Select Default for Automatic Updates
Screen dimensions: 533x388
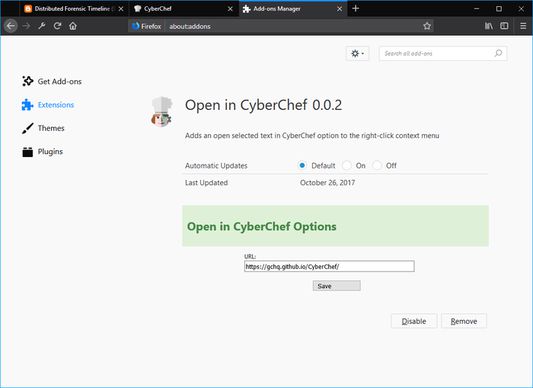[302, 166]
